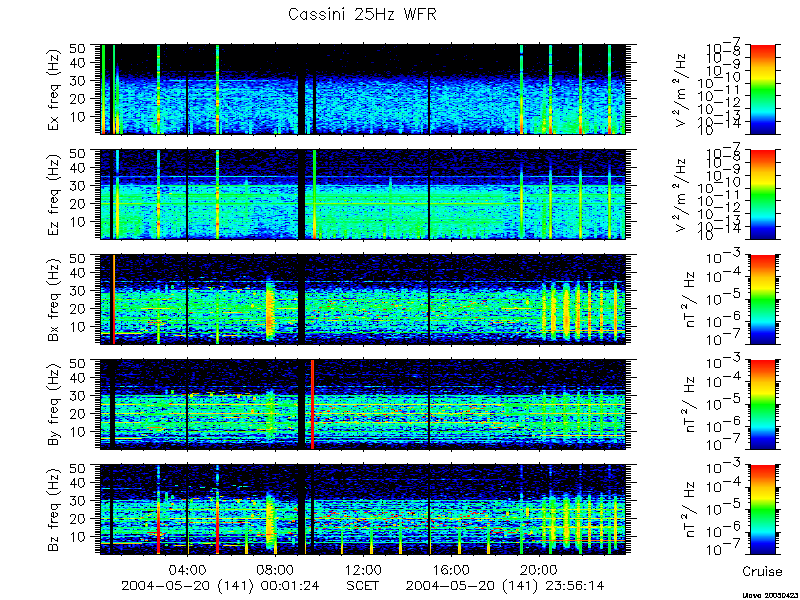This screenshot has height=600, width=800.
Task: Click the By spectrogram panel
Action: point(363,405)
